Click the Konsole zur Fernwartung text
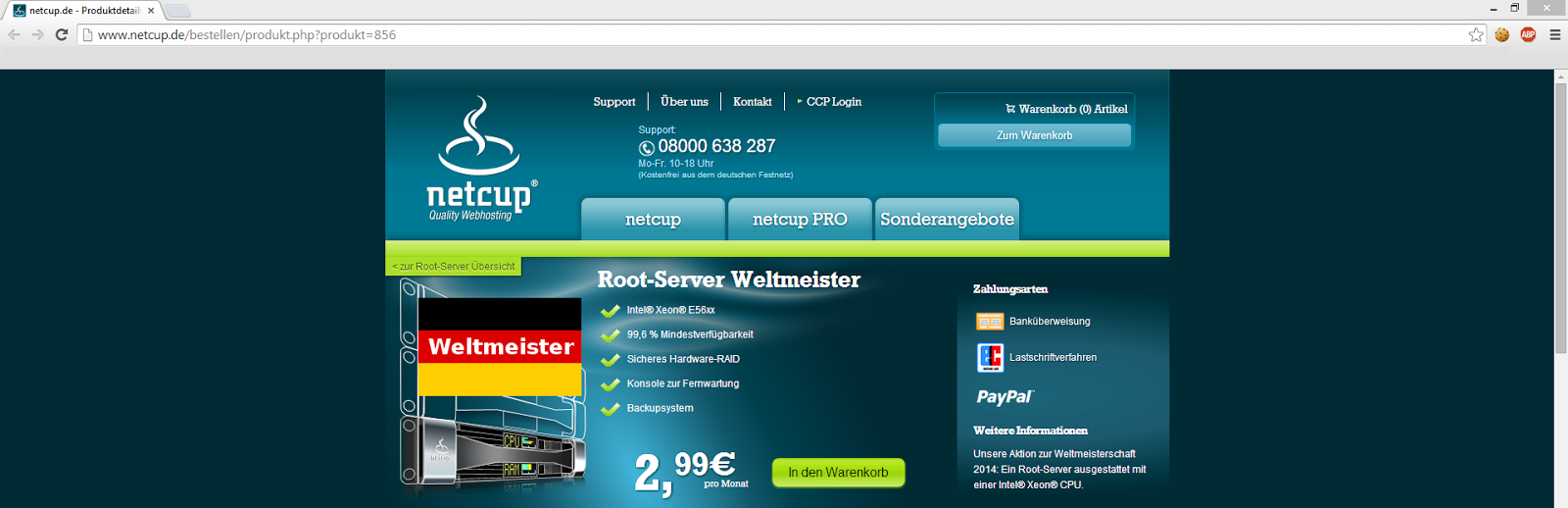Viewport: 1568px width, 508px height. pos(683,383)
